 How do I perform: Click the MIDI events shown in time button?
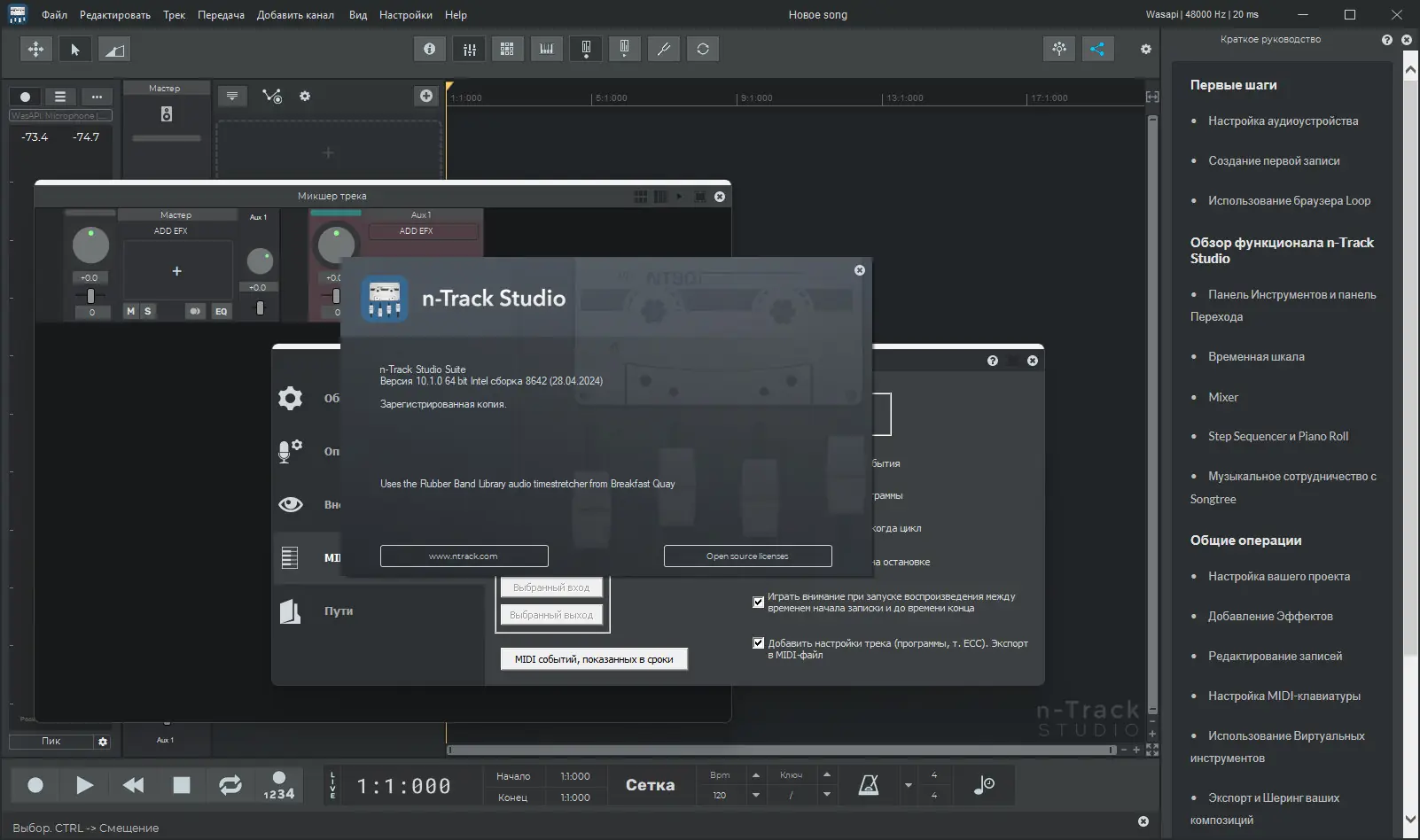tap(594, 659)
